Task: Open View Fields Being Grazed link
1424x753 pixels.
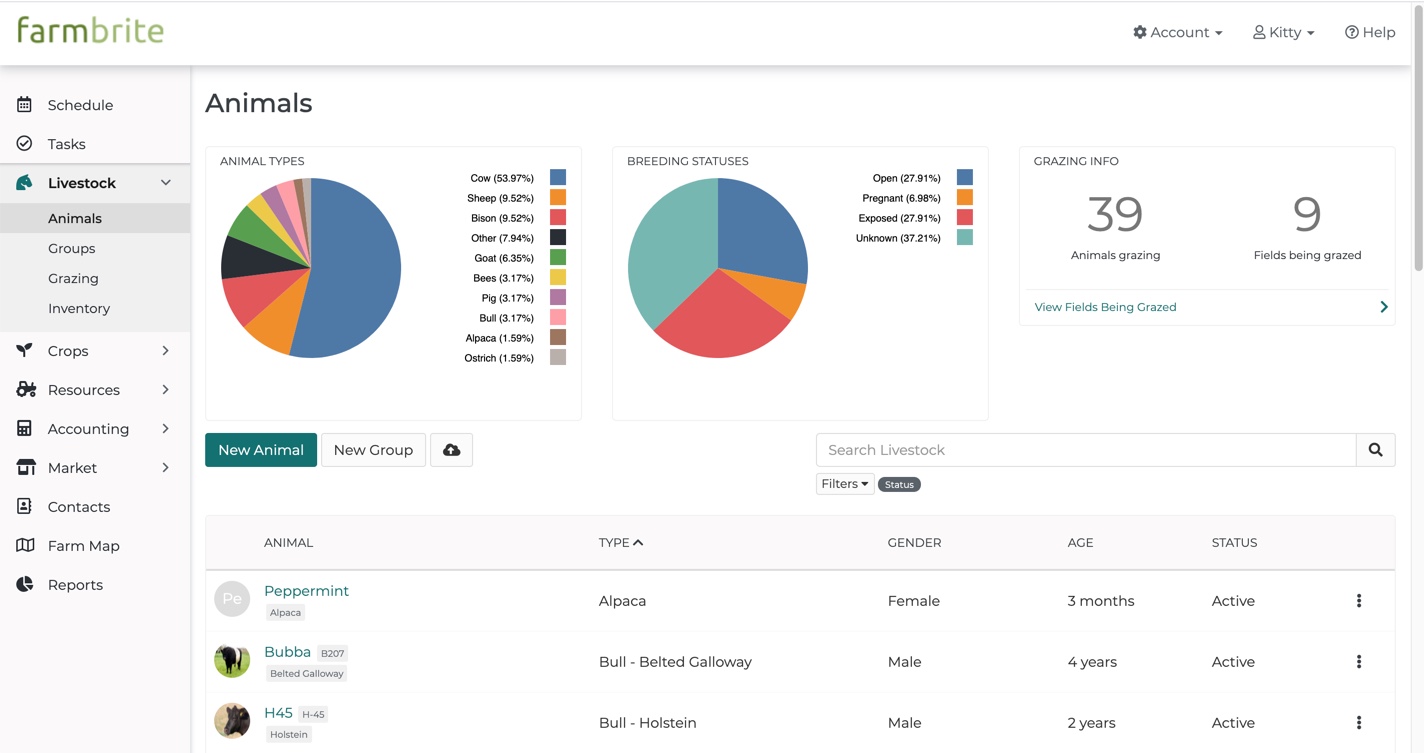Action: click(x=1105, y=307)
